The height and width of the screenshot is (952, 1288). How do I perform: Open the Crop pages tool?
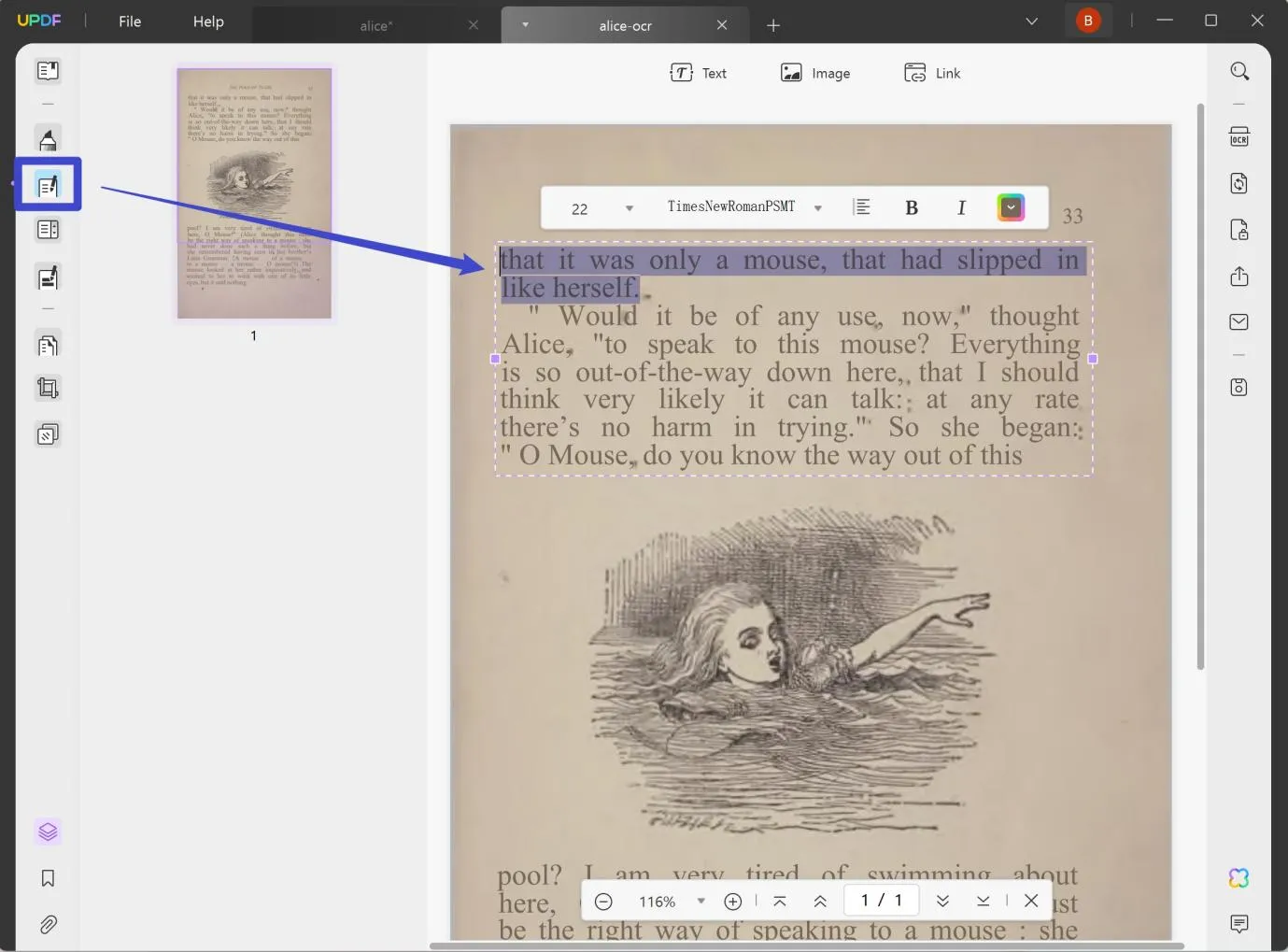coord(48,388)
